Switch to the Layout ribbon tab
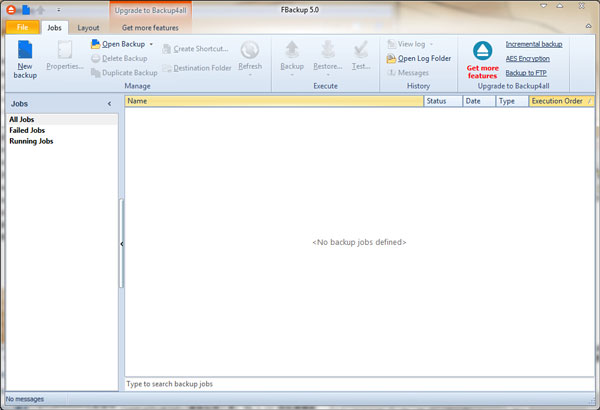 click(x=88, y=28)
